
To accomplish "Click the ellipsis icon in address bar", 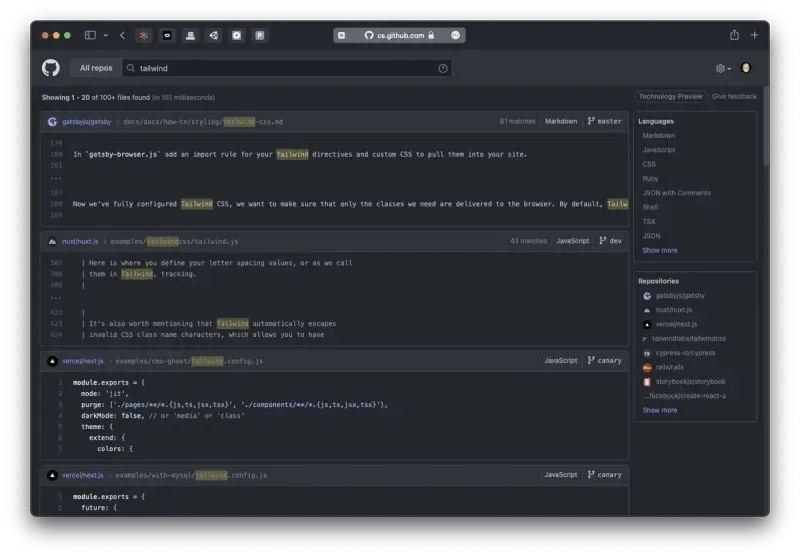I will click(455, 35).
